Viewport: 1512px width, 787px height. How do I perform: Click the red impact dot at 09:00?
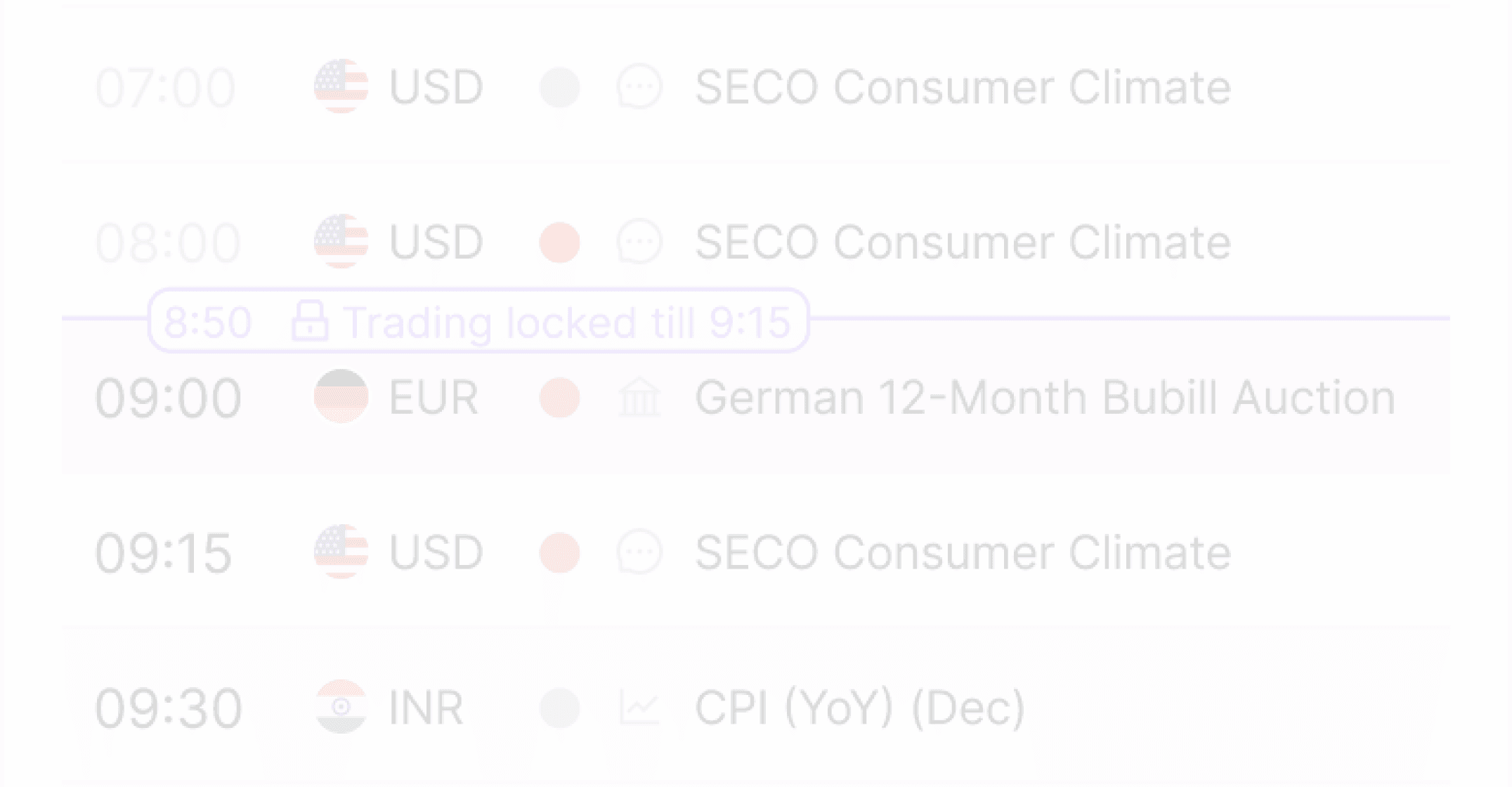click(x=559, y=397)
